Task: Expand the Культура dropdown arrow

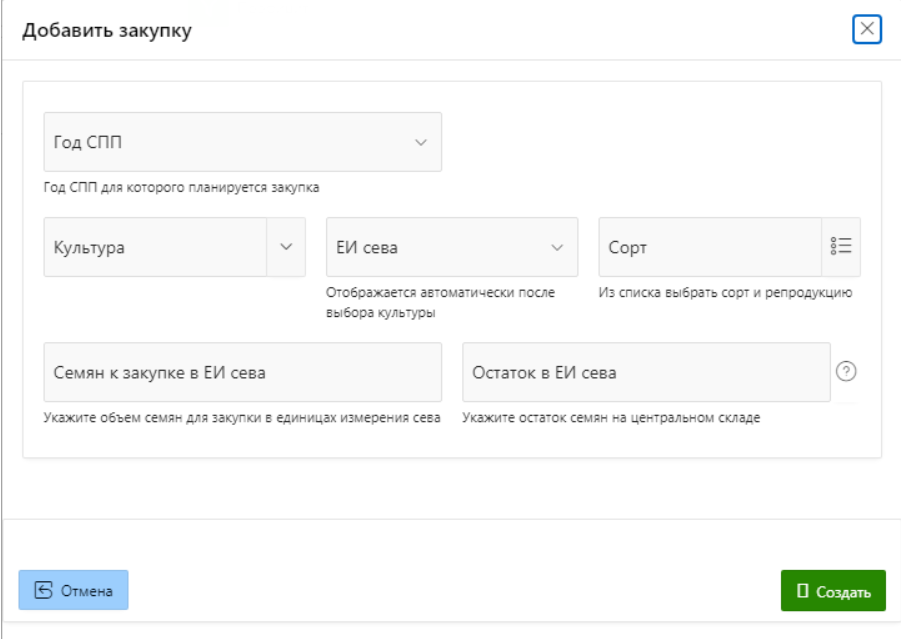Action: click(286, 247)
